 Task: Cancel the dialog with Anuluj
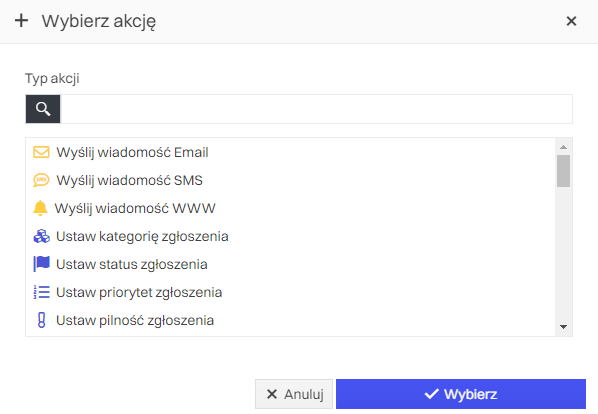pyautogui.click(x=294, y=394)
